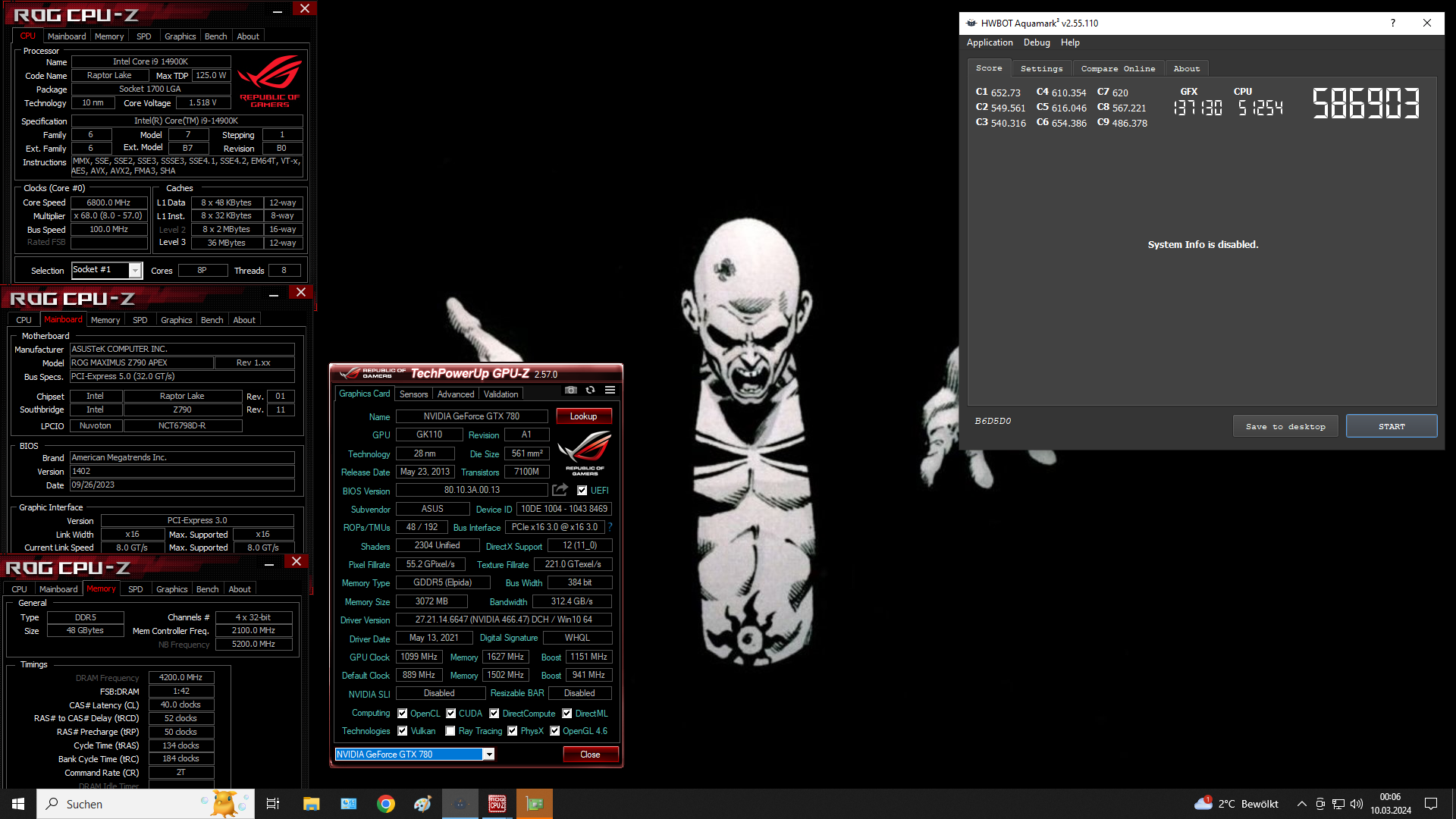Toggle the PhysX checkbox
Image resolution: width=1456 pixels, height=819 pixels.
tap(513, 731)
